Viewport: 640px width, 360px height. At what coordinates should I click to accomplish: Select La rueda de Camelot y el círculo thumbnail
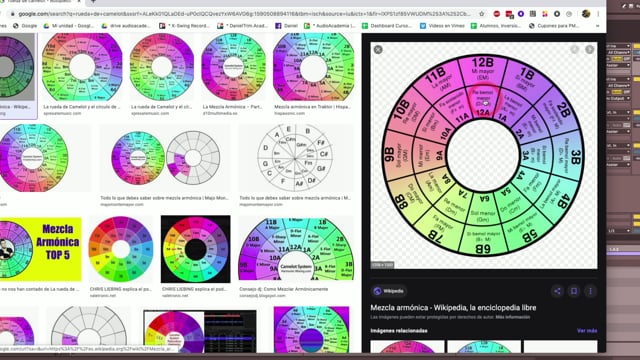(x=82, y=67)
